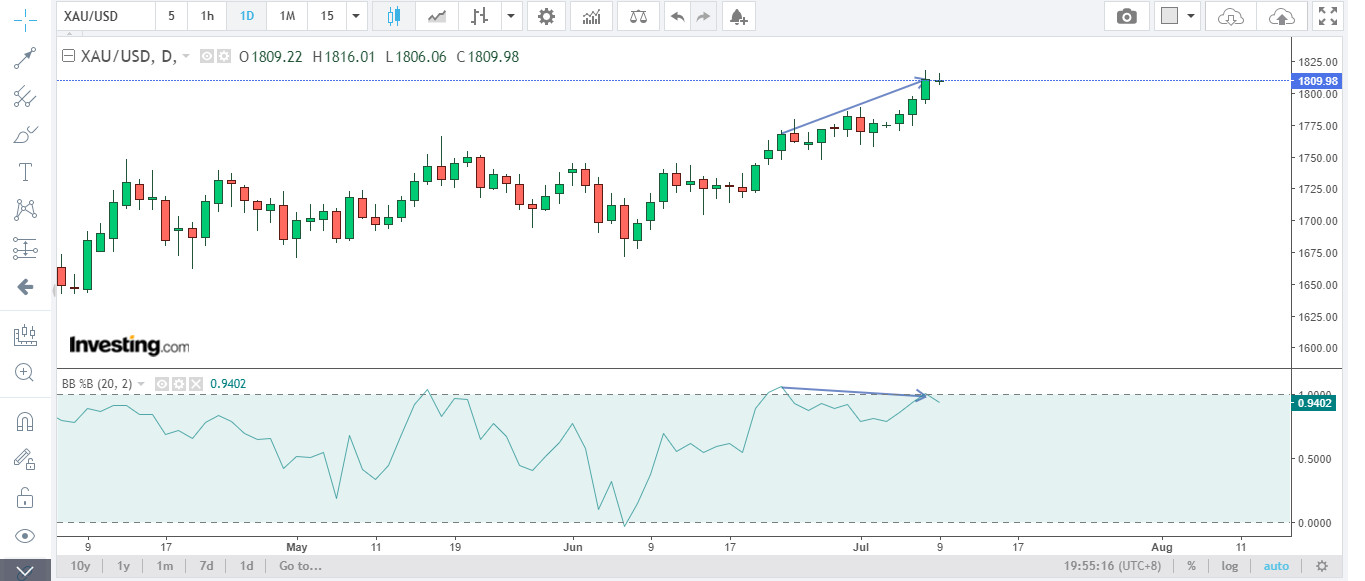The width and height of the screenshot is (1365, 581).
Task: Expand the time interval dropdown arrow beside 15
Action: click(357, 16)
